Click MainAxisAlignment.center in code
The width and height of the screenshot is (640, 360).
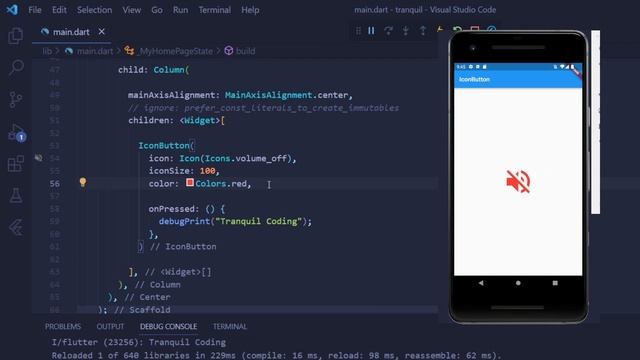tap(287, 95)
